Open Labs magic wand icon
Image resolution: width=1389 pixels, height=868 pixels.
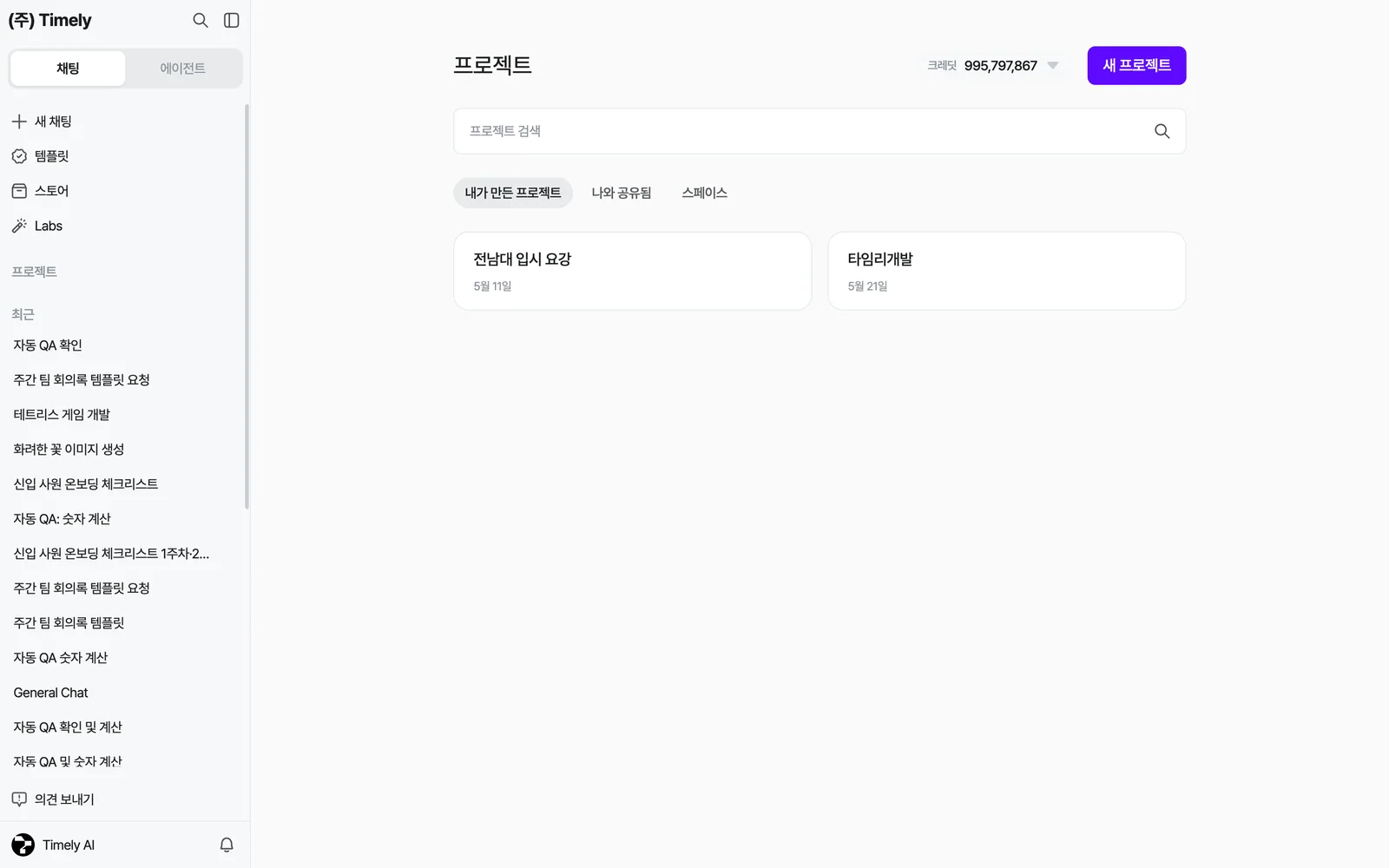[x=19, y=226]
